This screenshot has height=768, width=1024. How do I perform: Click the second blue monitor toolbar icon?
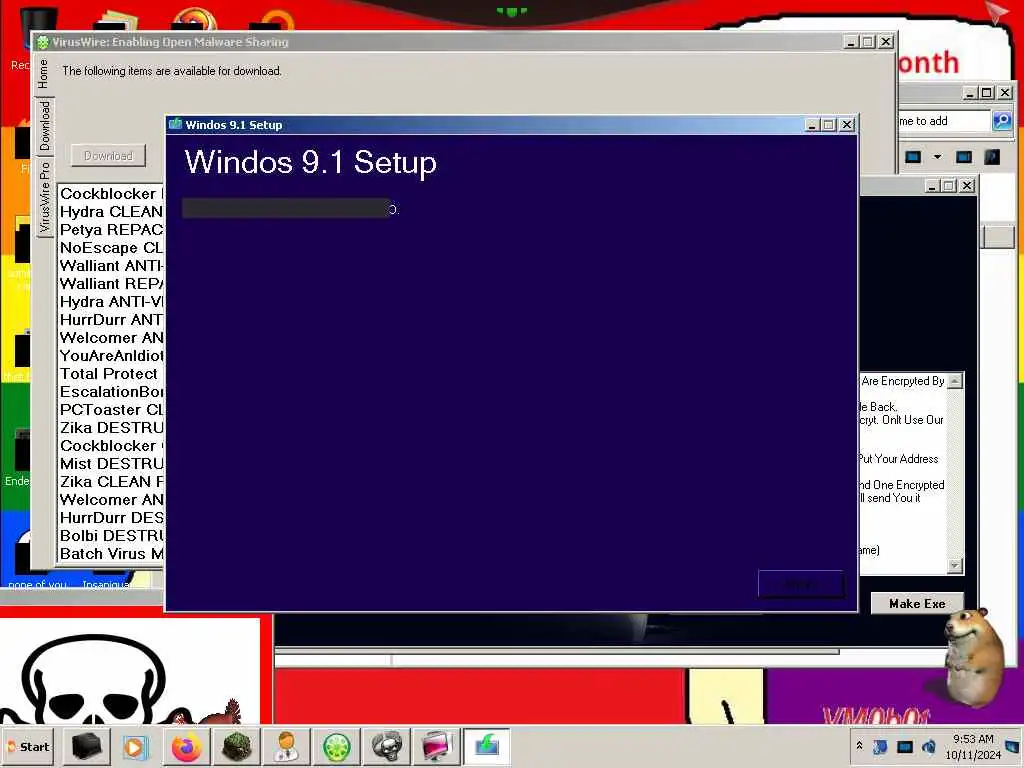pyautogui.click(x=963, y=157)
